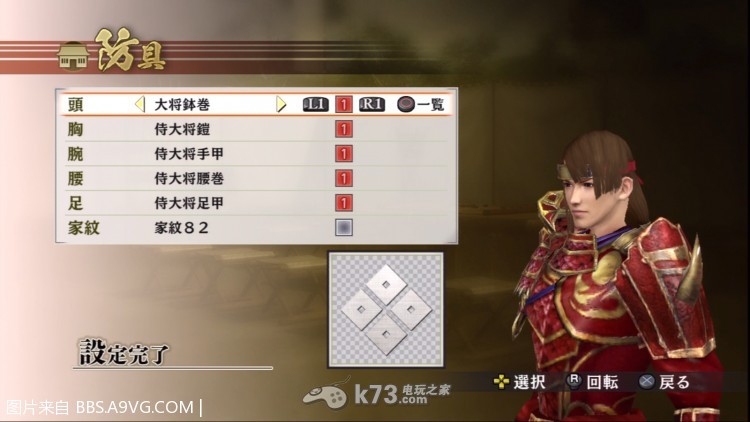The image size is (750, 422).
Task: Click the red 1 badge on 胸 row
Action: coord(343,129)
